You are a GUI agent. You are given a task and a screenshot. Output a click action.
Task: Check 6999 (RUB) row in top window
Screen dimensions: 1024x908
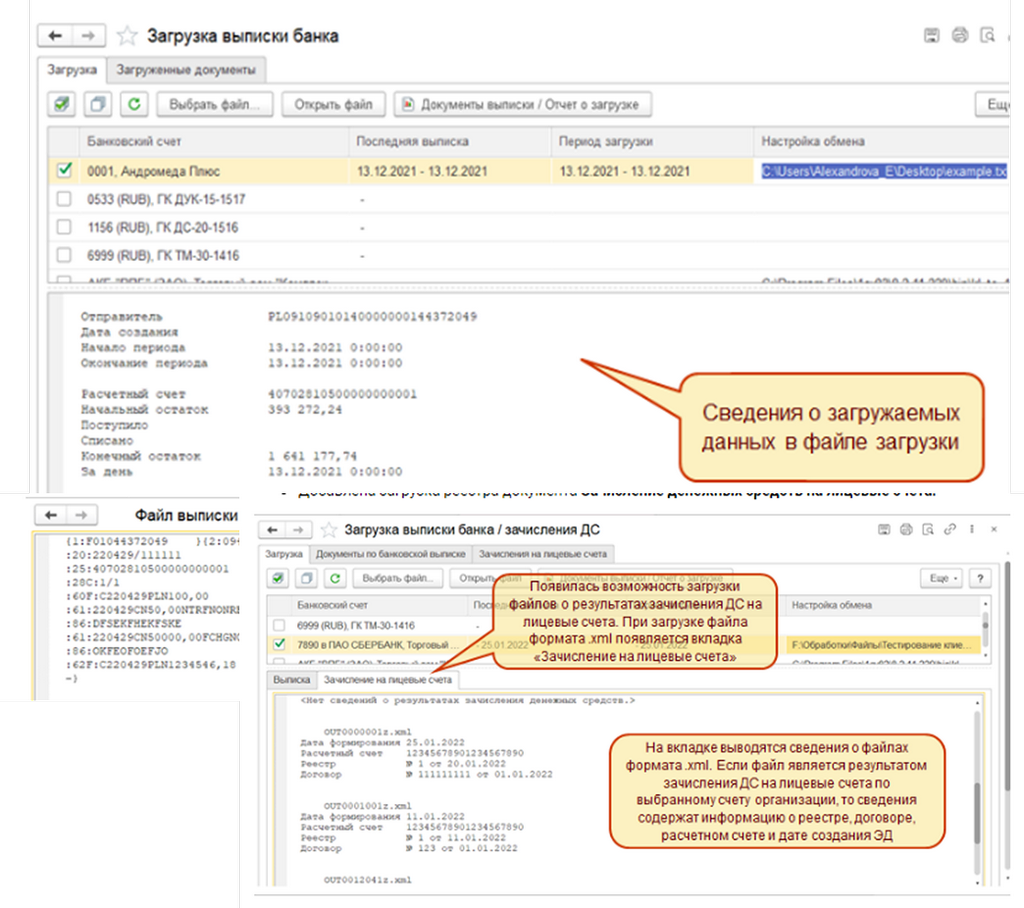(x=64, y=255)
